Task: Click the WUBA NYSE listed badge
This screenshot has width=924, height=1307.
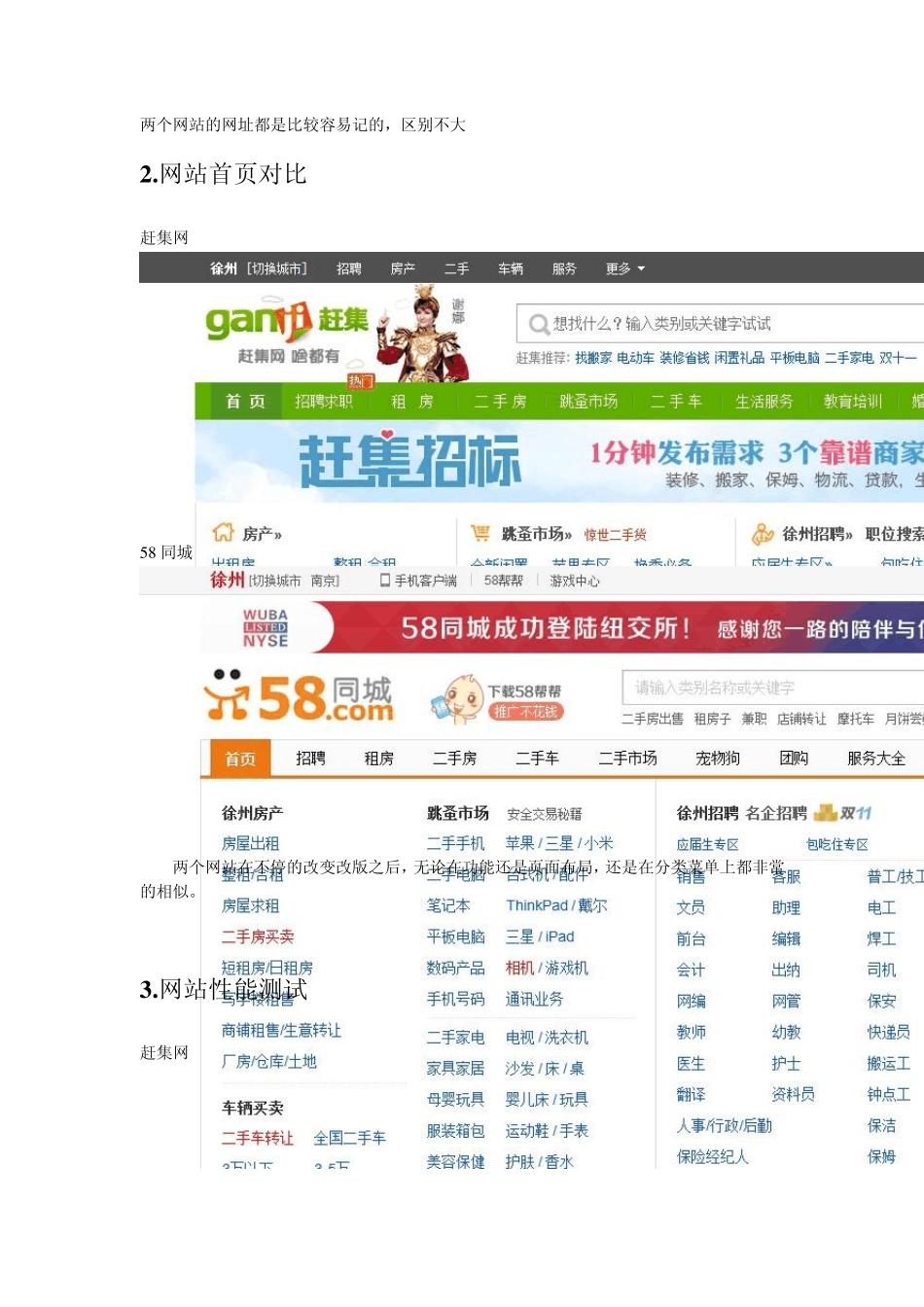Action: point(266,628)
